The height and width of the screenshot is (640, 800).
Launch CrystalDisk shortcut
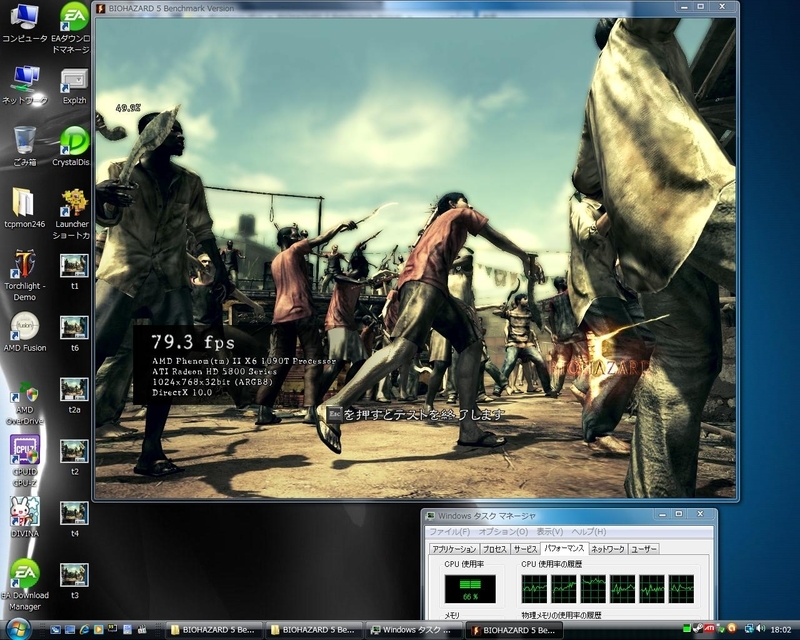click(72, 146)
